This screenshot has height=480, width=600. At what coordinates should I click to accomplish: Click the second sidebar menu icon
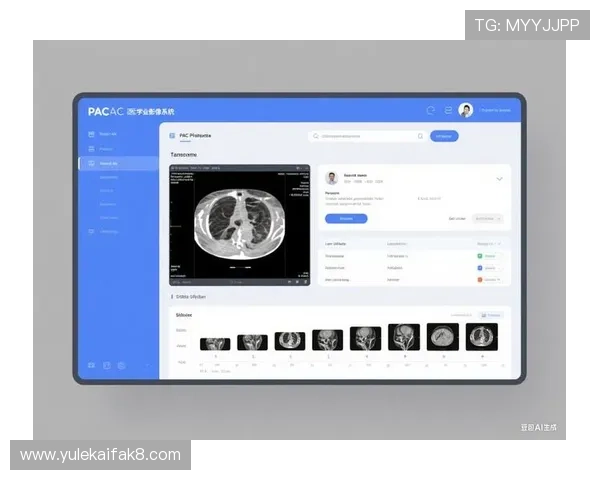(92, 148)
